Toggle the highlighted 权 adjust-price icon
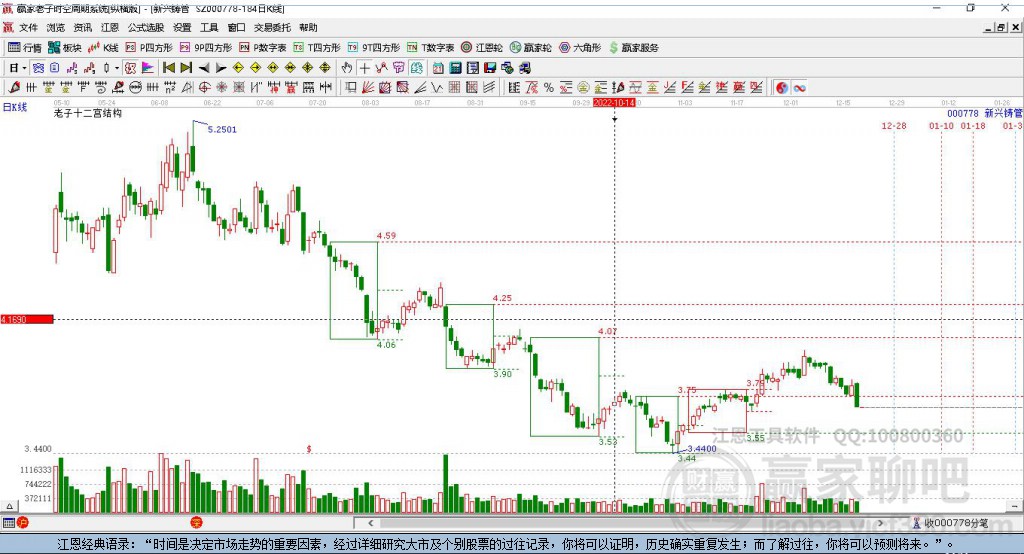Image resolution: width=1024 pixels, height=554 pixels. click(131, 68)
